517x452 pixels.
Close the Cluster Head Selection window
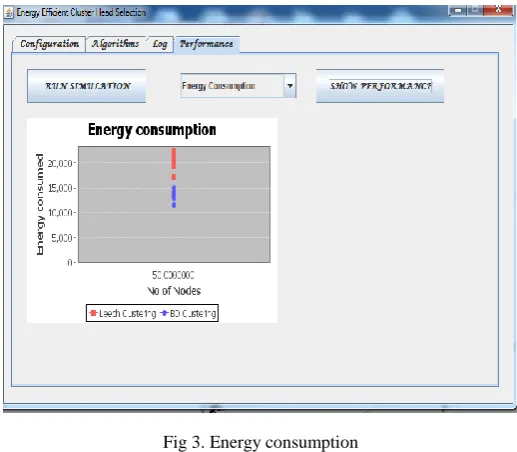tap(498, 10)
